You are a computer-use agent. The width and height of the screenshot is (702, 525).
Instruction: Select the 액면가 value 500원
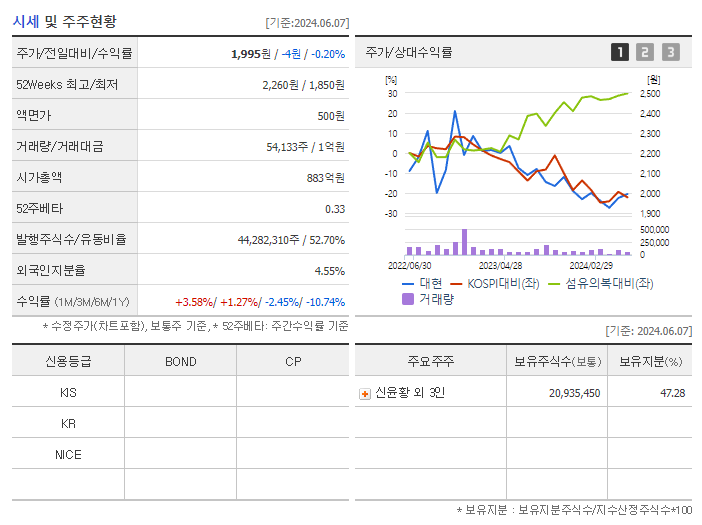tap(331, 116)
